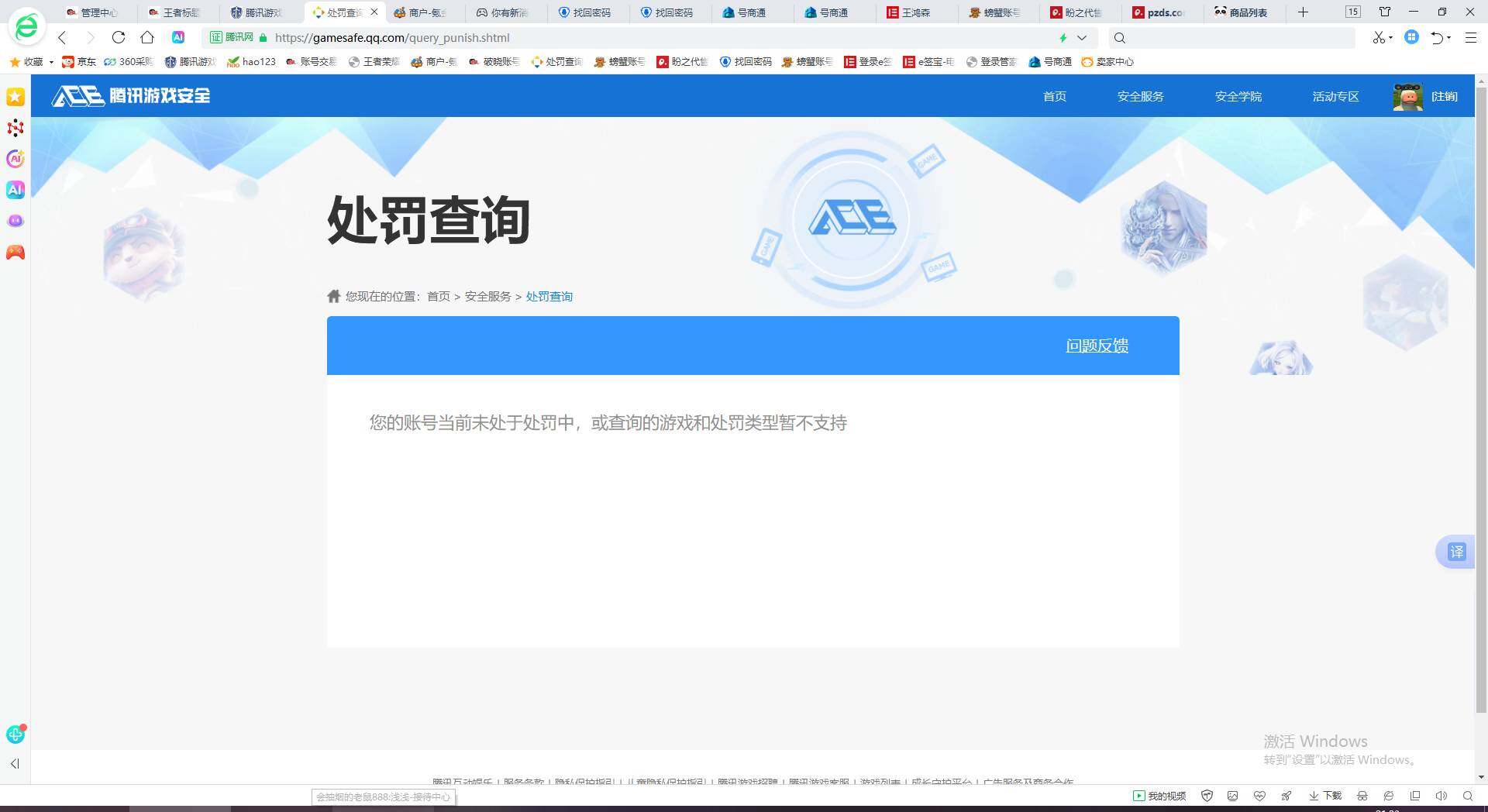Go back to the previous page
This screenshot has height=812, width=1488.
point(62,37)
